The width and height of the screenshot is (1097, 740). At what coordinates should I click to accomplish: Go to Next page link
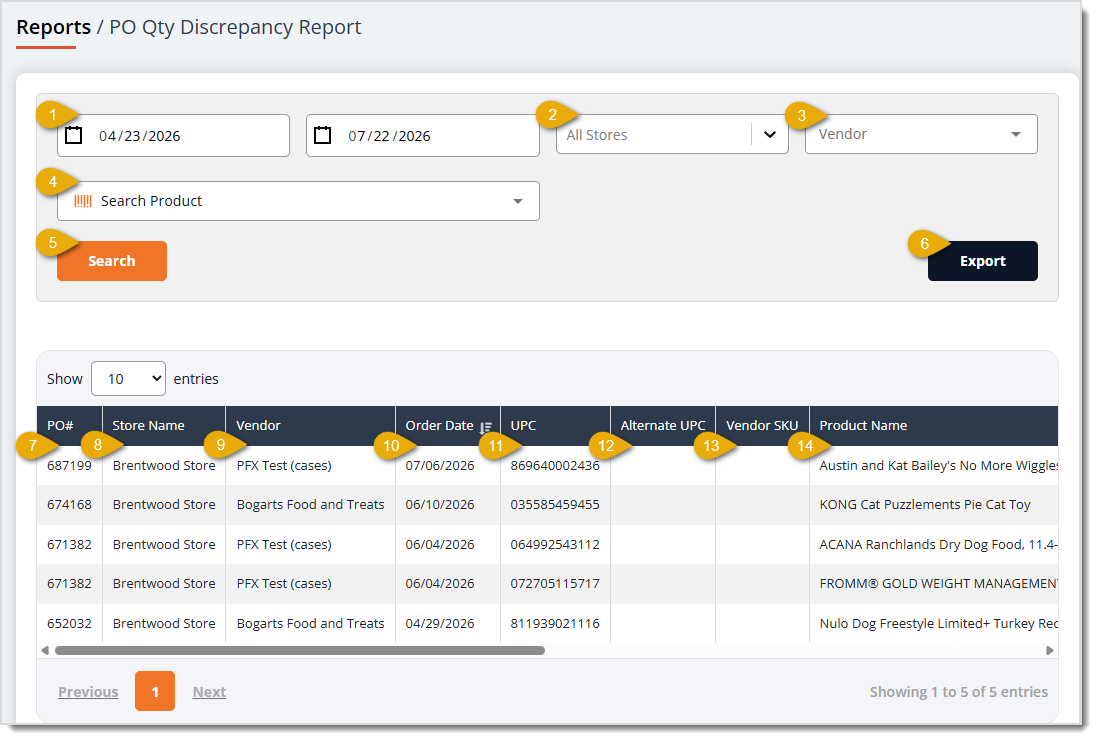[209, 692]
